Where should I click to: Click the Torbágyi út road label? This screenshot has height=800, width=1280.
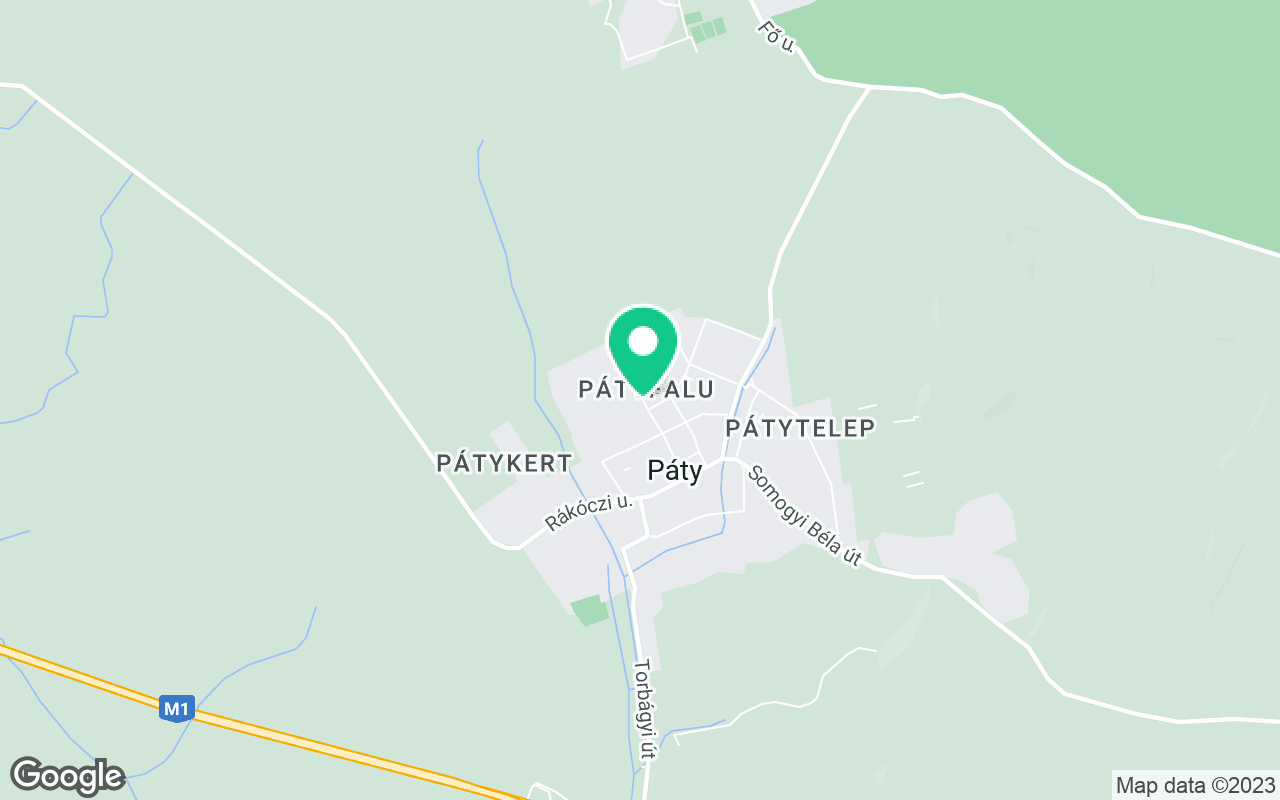click(x=643, y=708)
